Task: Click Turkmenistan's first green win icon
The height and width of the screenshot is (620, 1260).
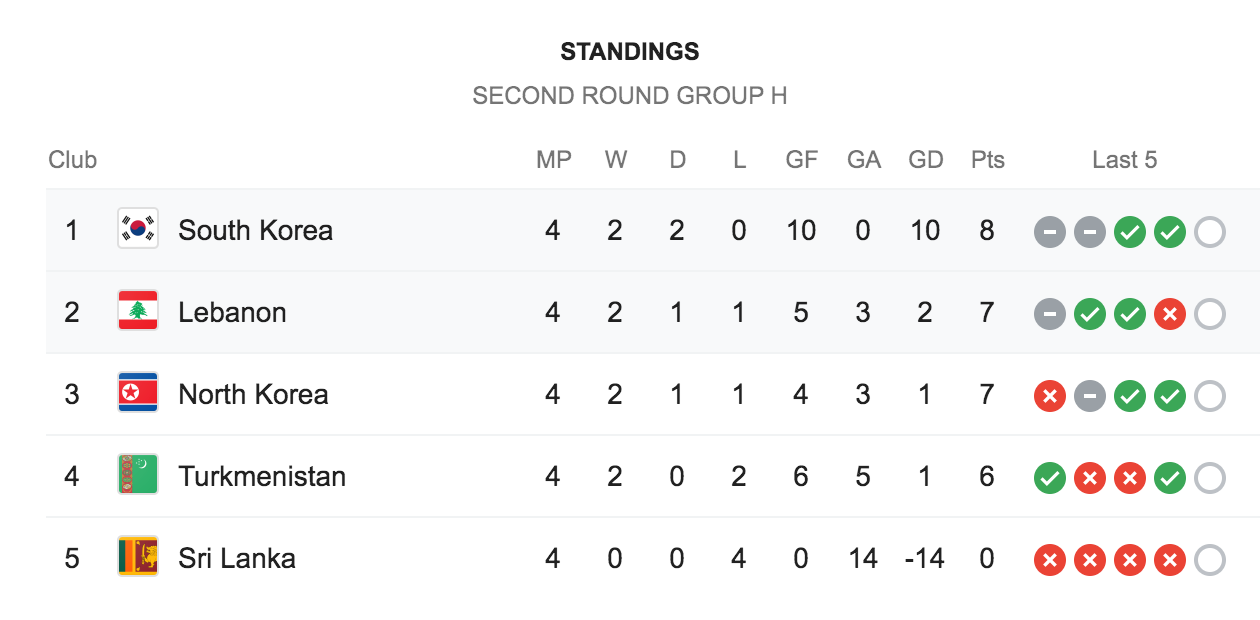Action: click(1049, 478)
